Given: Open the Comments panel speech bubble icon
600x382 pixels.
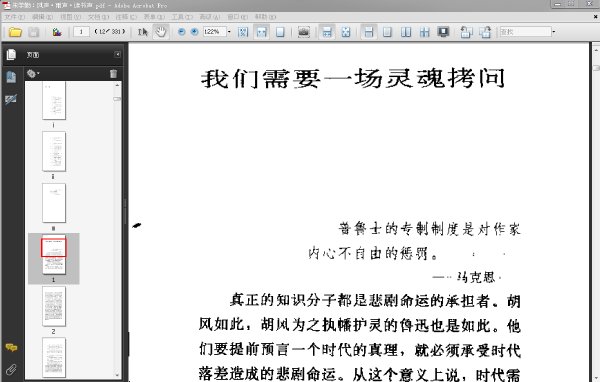Looking at the screenshot, I should (11, 348).
